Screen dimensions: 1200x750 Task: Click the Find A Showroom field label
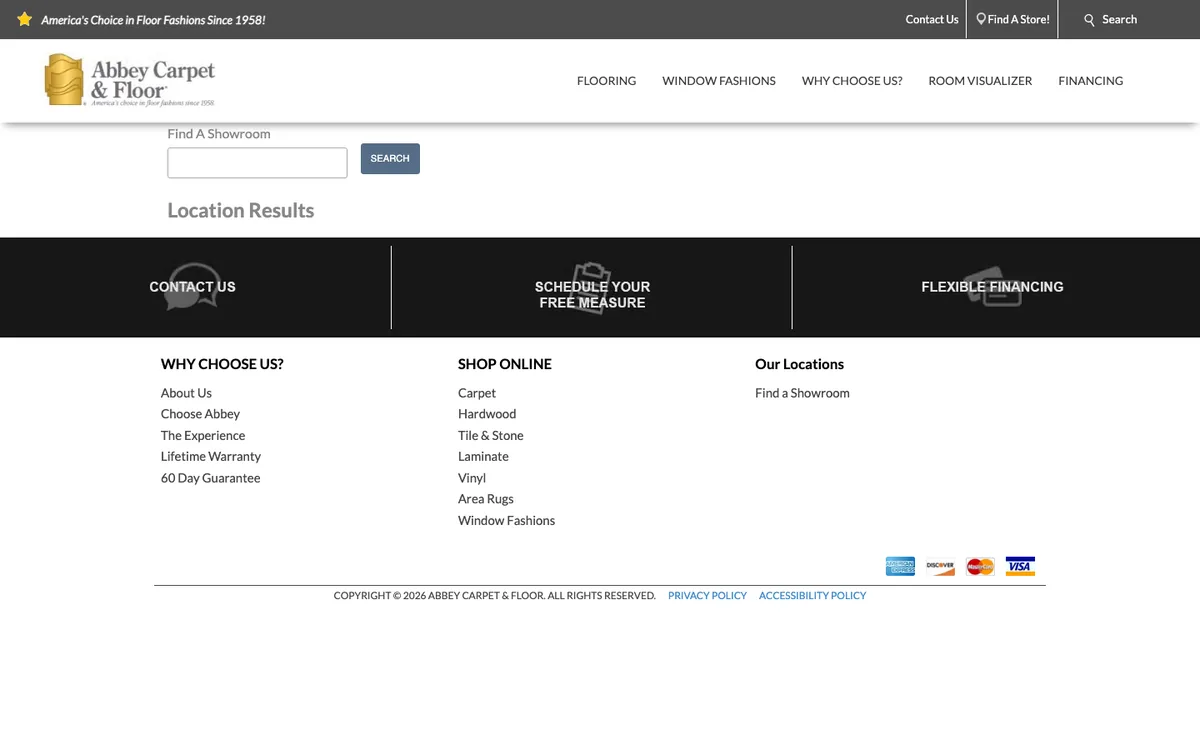coord(219,134)
